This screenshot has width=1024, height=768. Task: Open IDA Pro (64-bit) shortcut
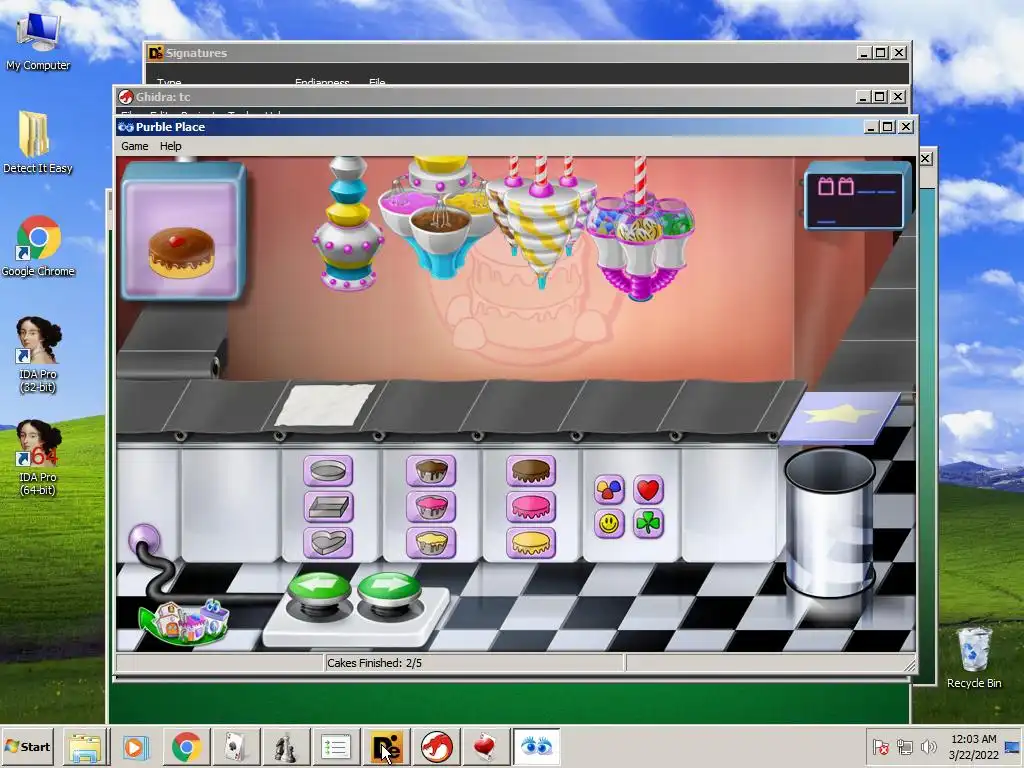click(38, 458)
